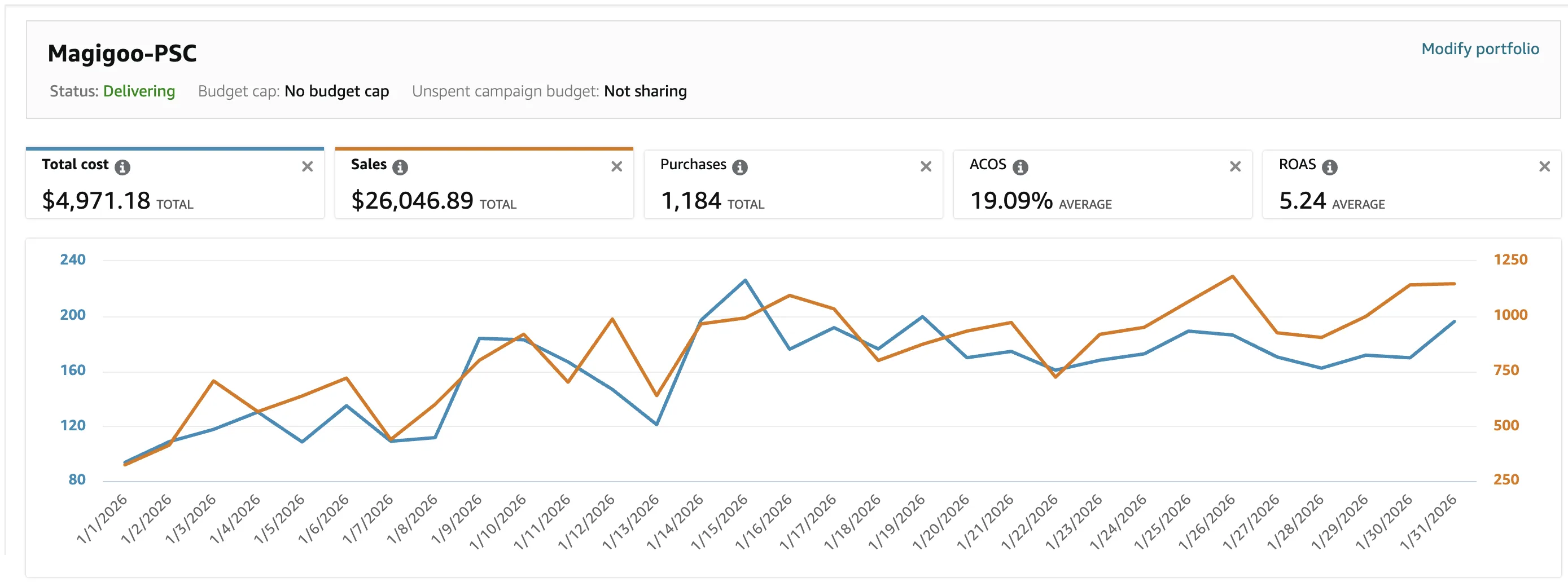Click the ACOS info icon
The width and height of the screenshot is (1568, 582).
(x=1020, y=167)
